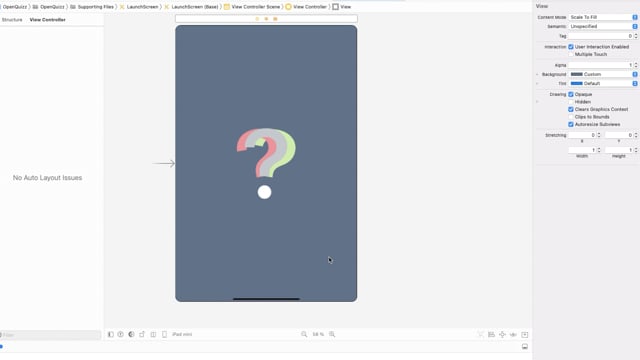Toggle the document outline sidebar icon

click(111, 334)
